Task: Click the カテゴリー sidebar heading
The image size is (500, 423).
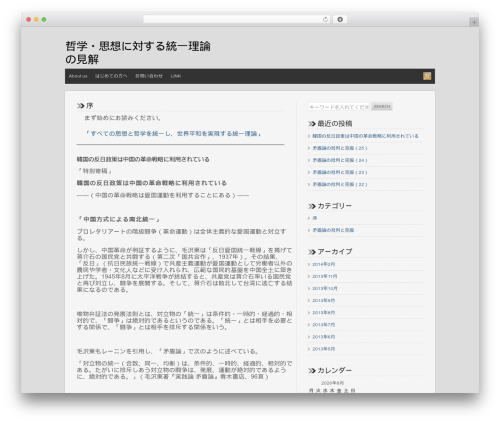Action: tap(334, 206)
